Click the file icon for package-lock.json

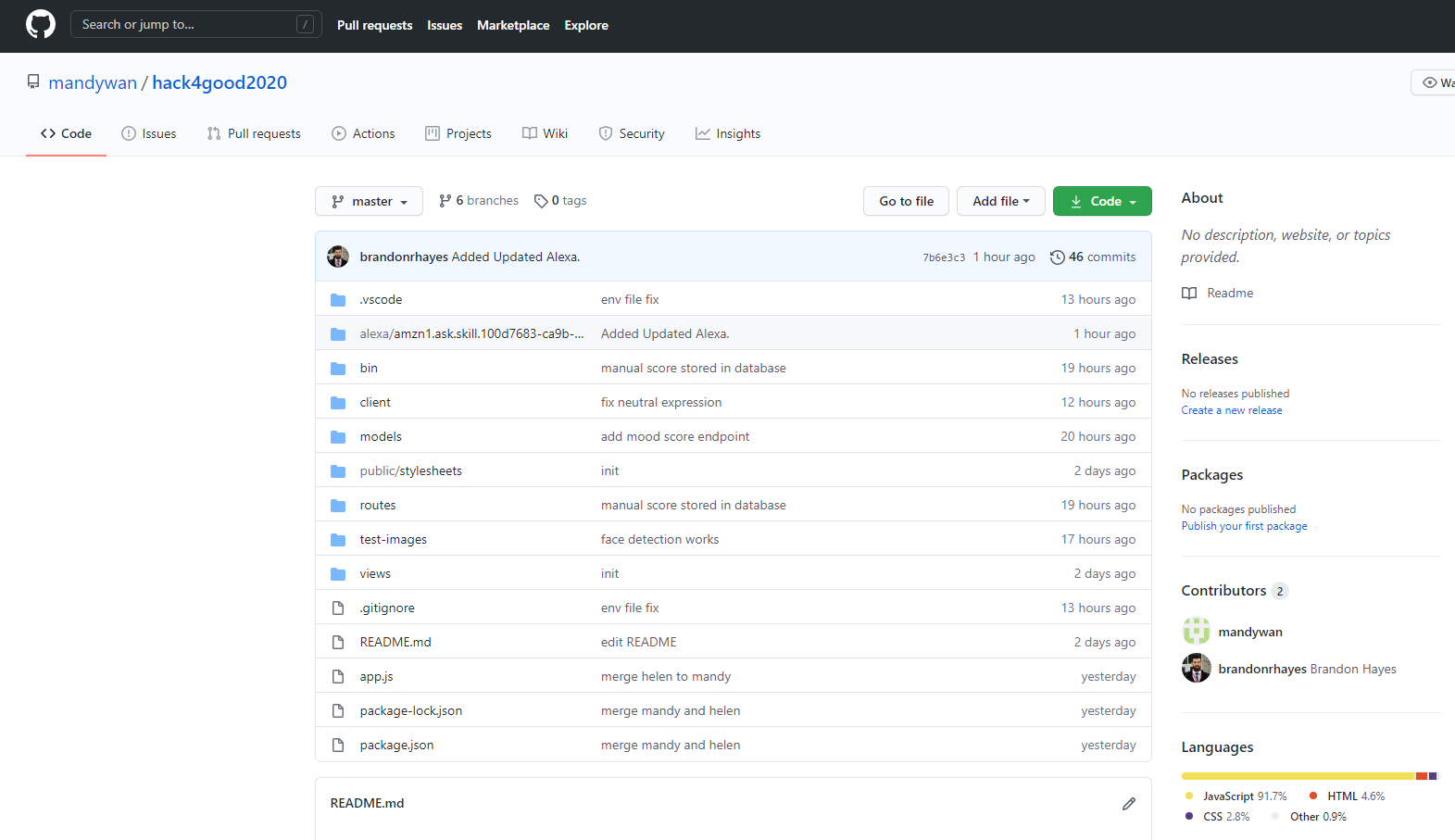coord(338,710)
